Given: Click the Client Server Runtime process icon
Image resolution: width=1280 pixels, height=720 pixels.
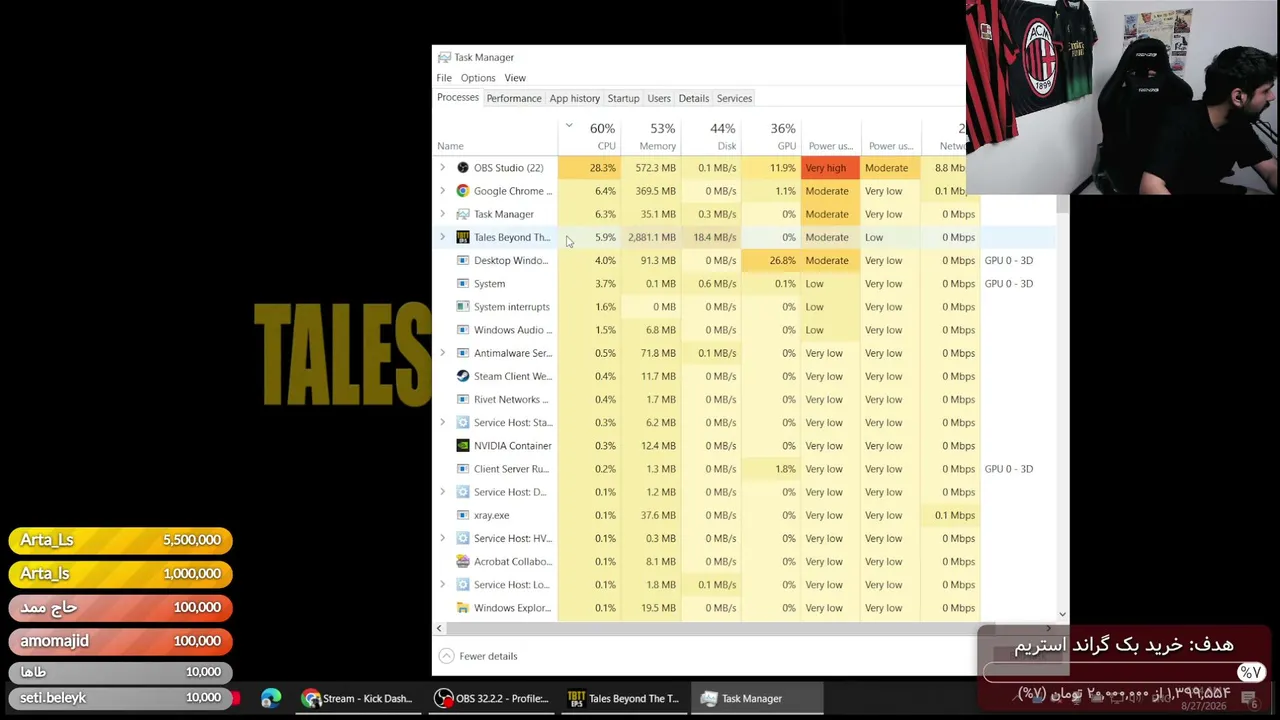Looking at the screenshot, I should click(462, 469).
